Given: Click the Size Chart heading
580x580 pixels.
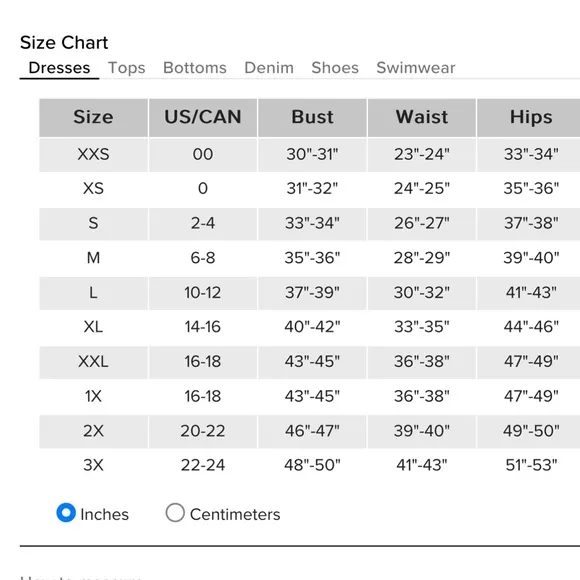Looking at the screenshot, I should [x=64, y=43].
